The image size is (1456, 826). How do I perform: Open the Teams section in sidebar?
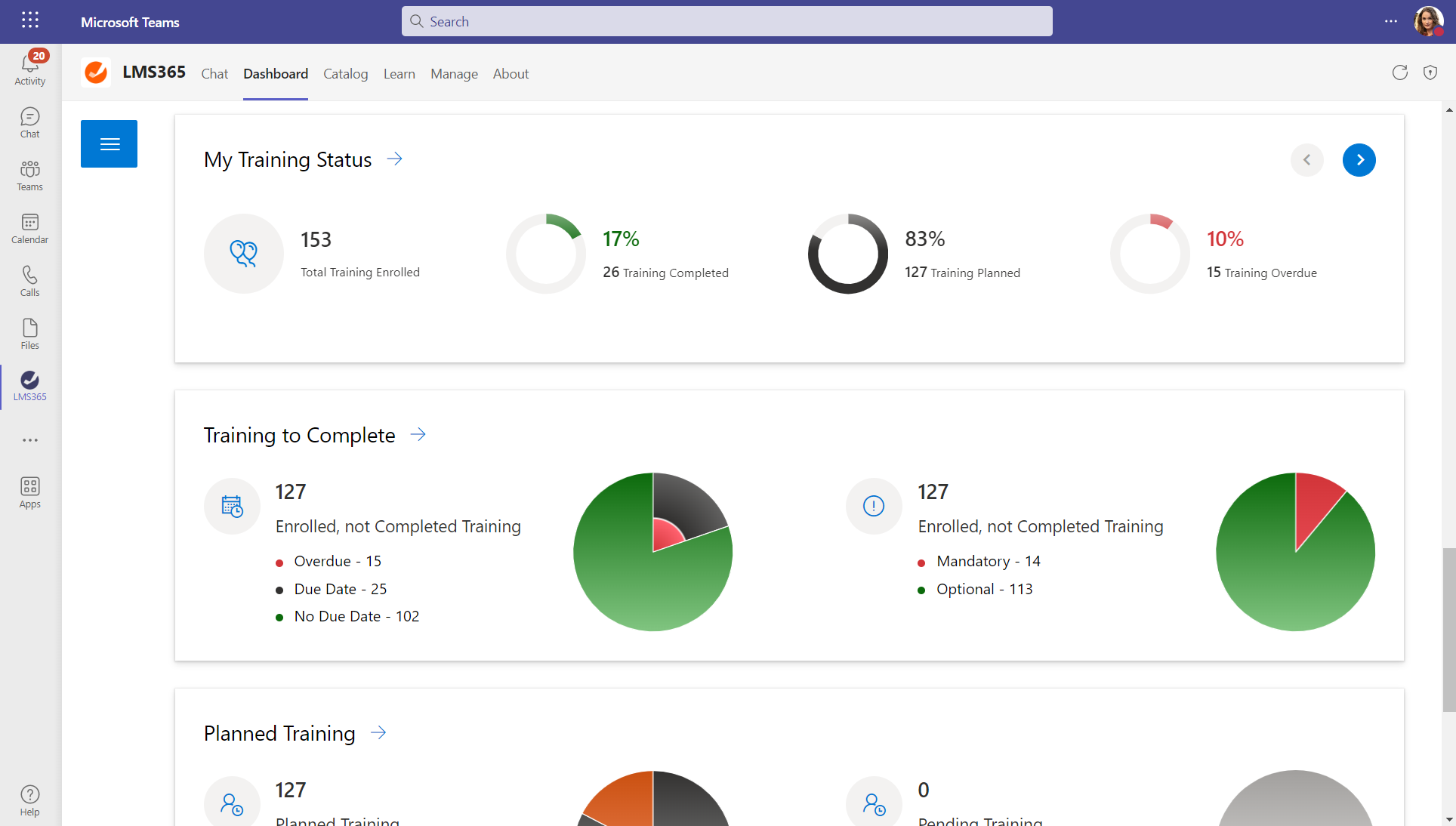(x=30, y=175)
